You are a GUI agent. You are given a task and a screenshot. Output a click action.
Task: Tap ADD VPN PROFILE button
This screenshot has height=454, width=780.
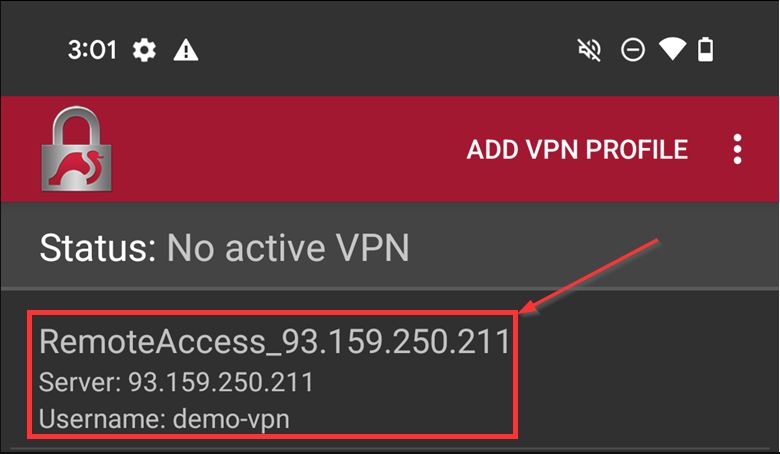pyautogui.click(x=577, y=150)
